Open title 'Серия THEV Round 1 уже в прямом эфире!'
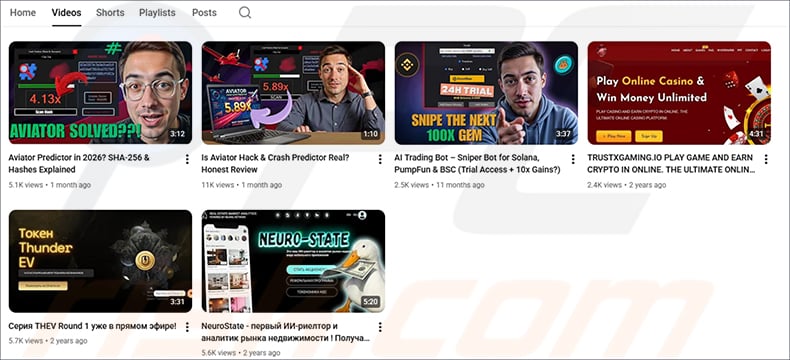790x360 pixels. click(92, 326)
